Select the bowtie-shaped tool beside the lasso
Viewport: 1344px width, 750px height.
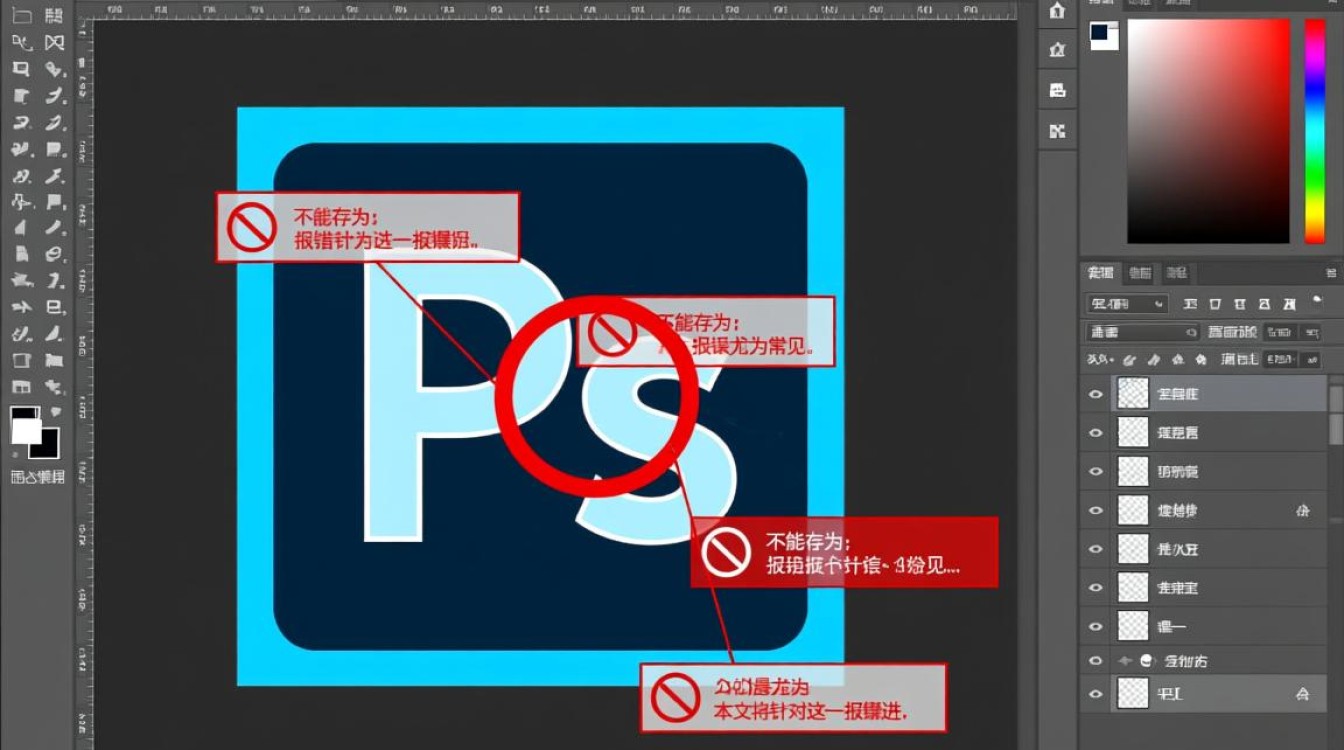tap(54, 43)
